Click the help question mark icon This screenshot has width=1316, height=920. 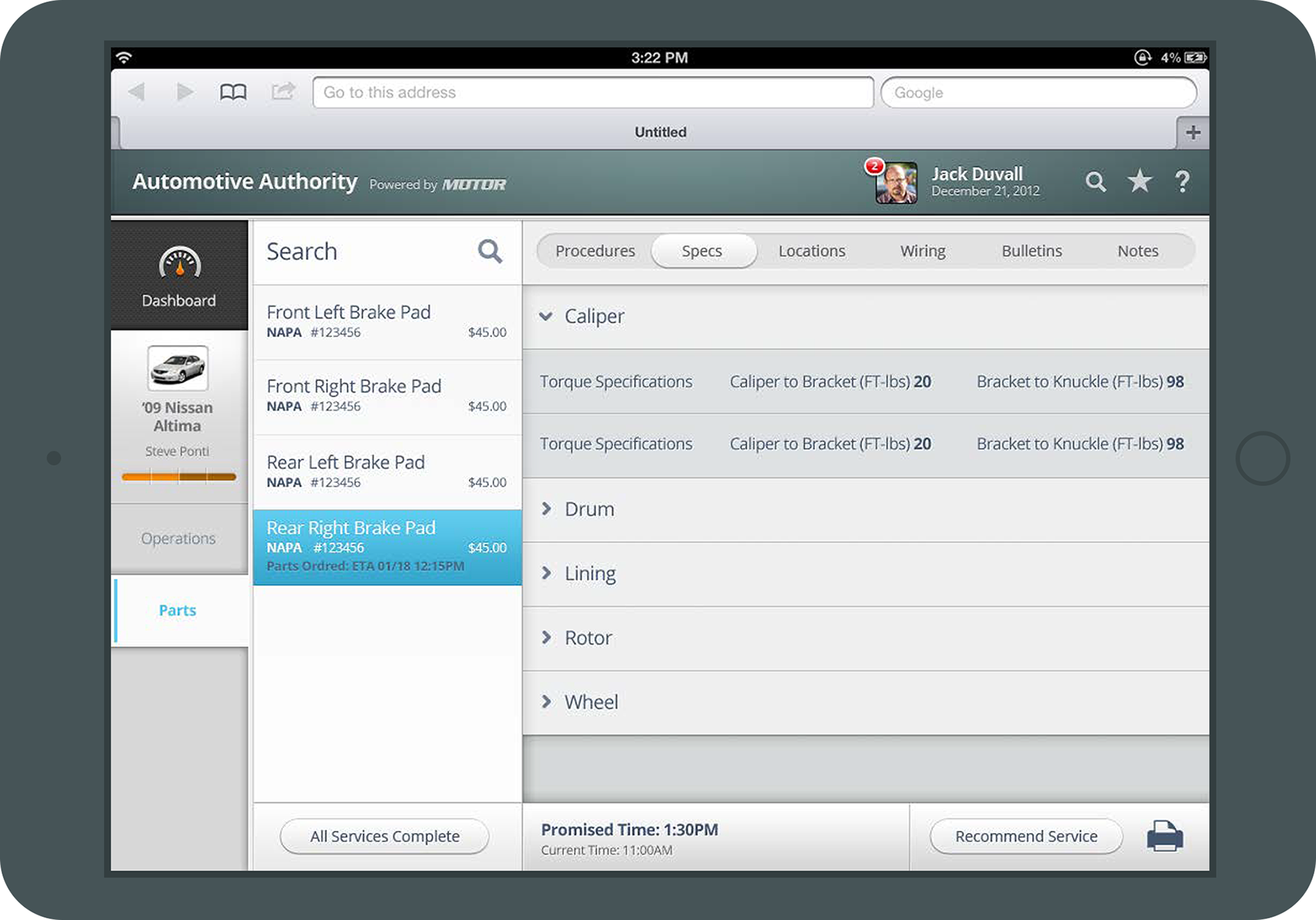click(x=1181, y=181)
